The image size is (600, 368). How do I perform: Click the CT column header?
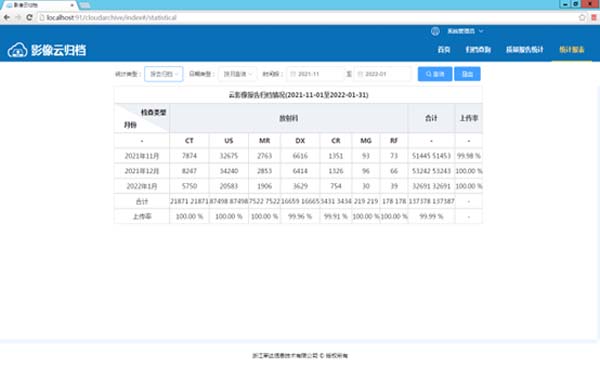pos(189,141)
